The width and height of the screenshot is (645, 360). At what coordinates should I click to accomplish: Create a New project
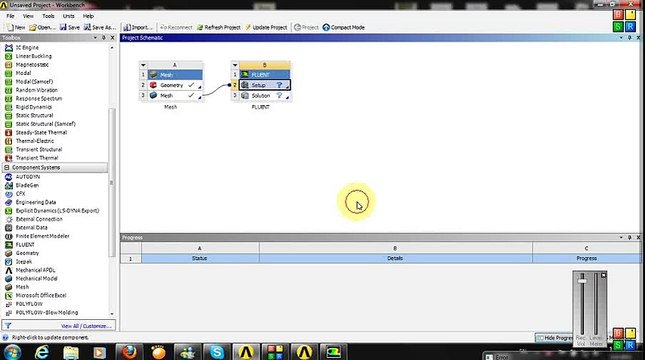click(16, 28)
